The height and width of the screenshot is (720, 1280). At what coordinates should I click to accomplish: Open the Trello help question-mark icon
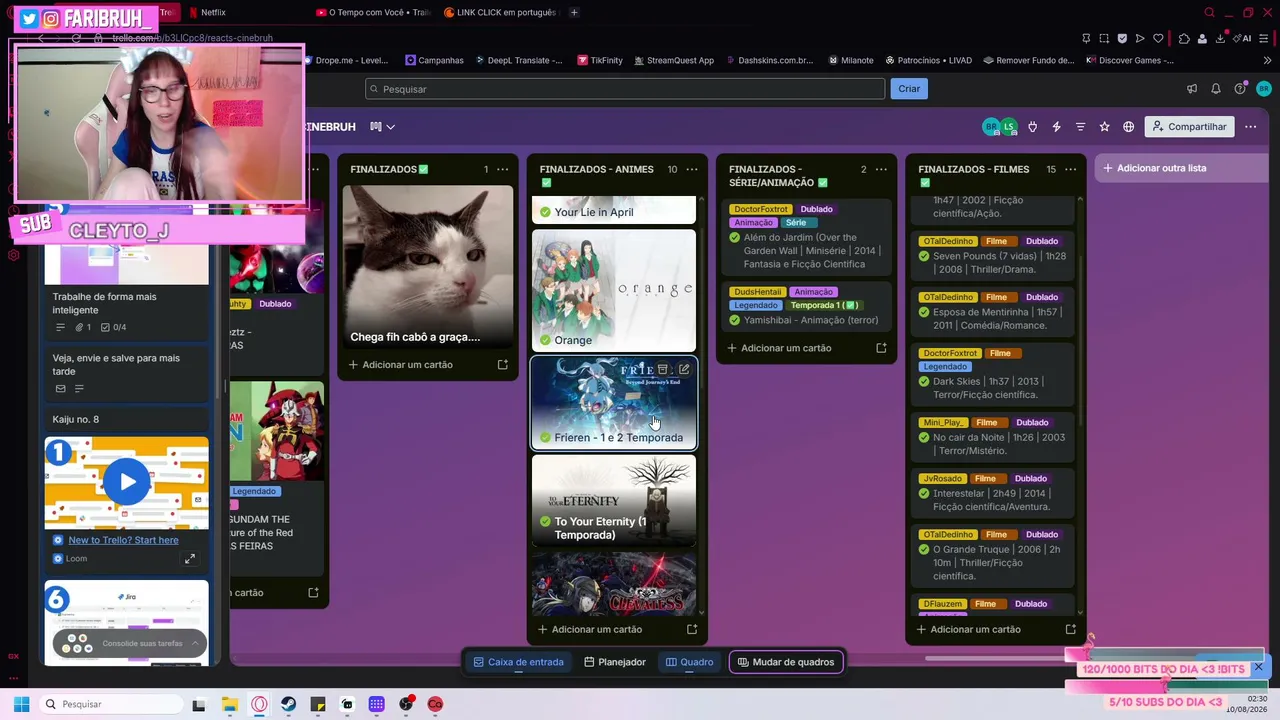[1240, 89]
